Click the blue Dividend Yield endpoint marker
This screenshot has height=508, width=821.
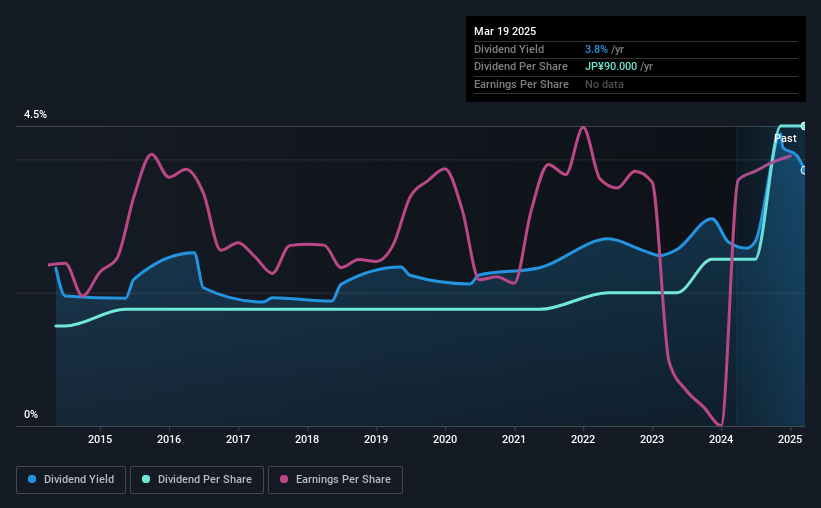click(x=804, y=171)
